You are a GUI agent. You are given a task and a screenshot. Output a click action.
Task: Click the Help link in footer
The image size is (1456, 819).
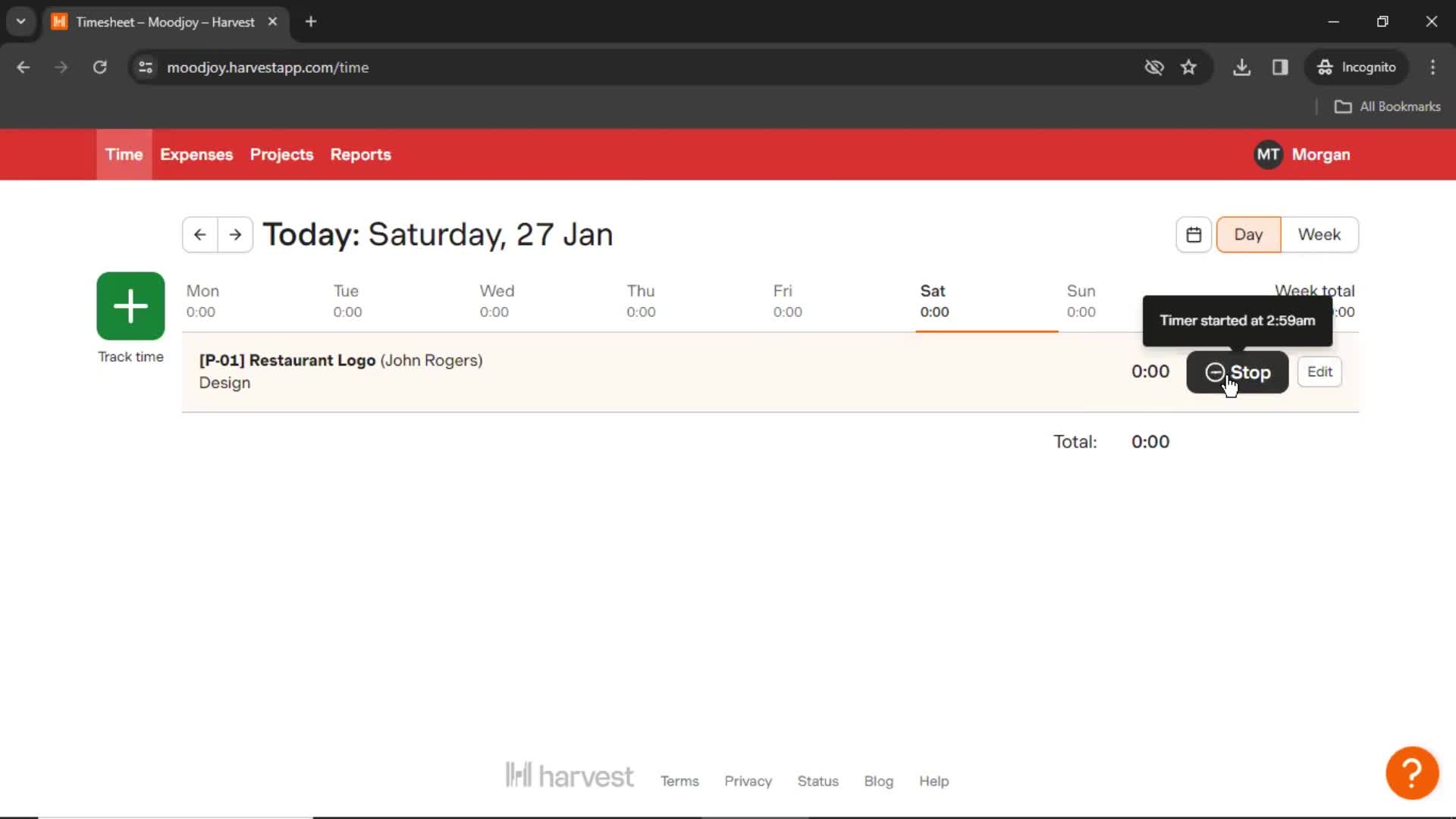click(x=934, y=781)
